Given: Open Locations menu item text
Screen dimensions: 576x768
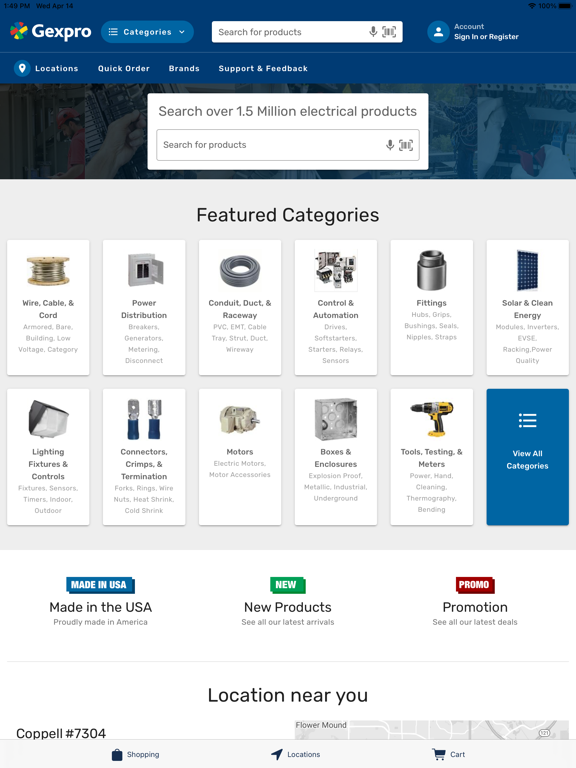Looking at the screenshot, I should click(x=56, y=69).
